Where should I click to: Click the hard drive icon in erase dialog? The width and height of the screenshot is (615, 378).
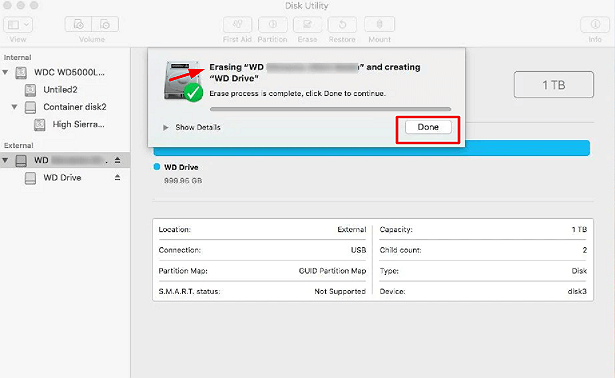(x=183, y=81)
